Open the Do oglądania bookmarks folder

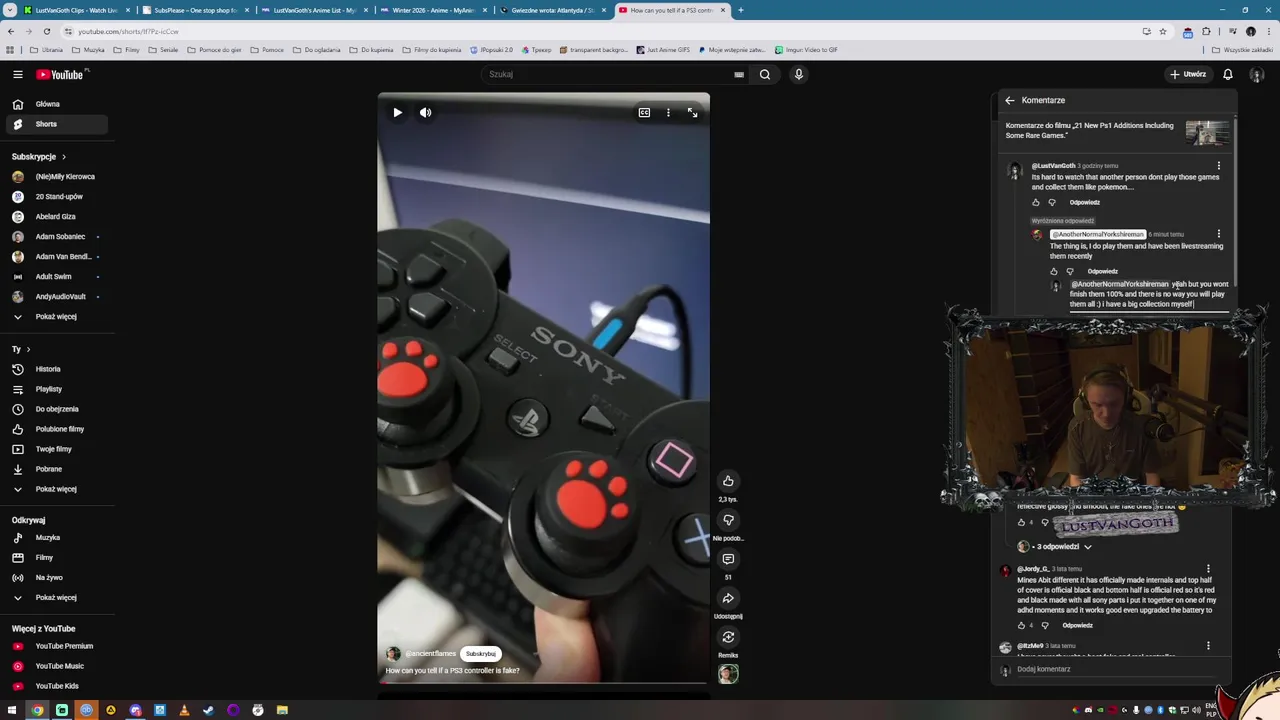tap(317, 49)
